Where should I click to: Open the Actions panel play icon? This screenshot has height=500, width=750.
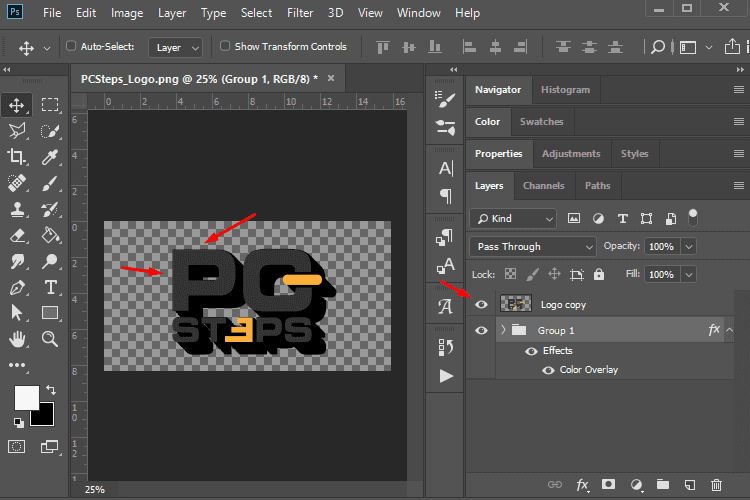[x=446, y=376]
